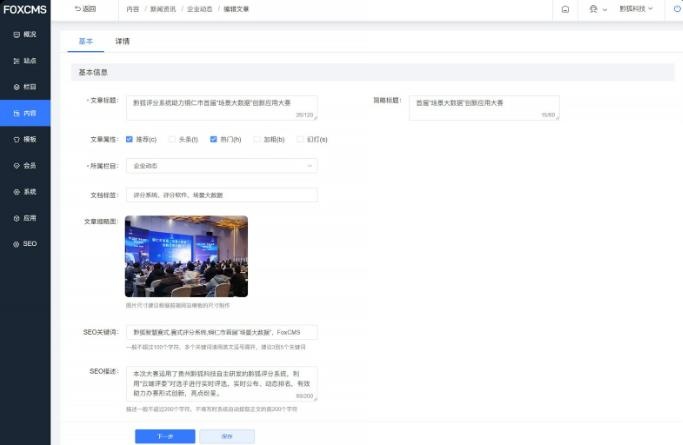Viewport: 683px width, 445px height.
Task: Switch to the 详情 tab
Action: click(122, 41)
